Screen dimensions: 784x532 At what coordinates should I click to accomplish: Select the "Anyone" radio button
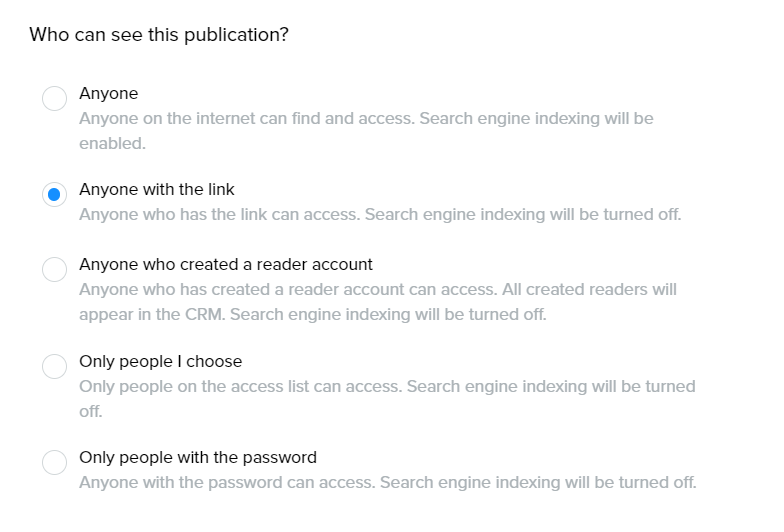54,98
